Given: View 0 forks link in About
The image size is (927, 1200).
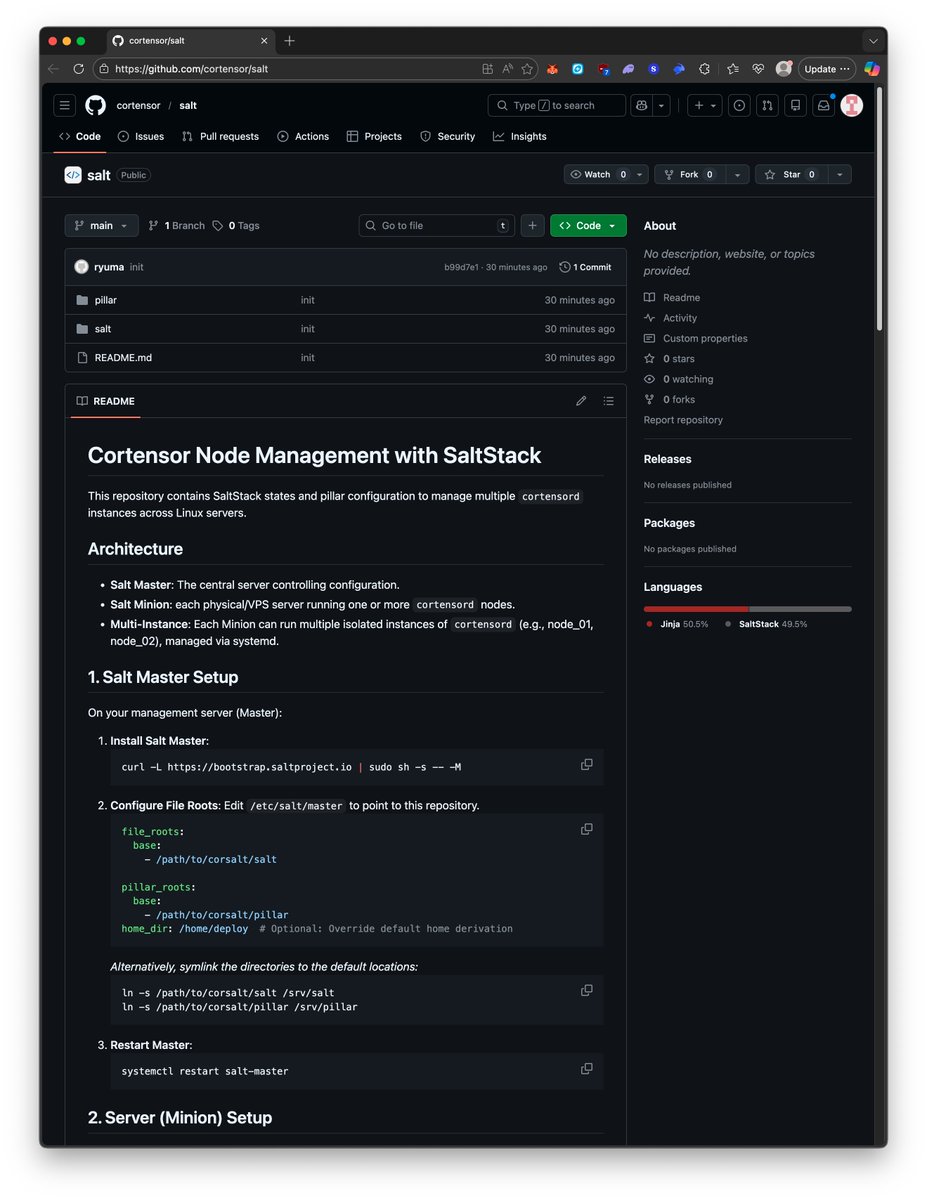Looking at the screenshot, I should coord(669,399).
